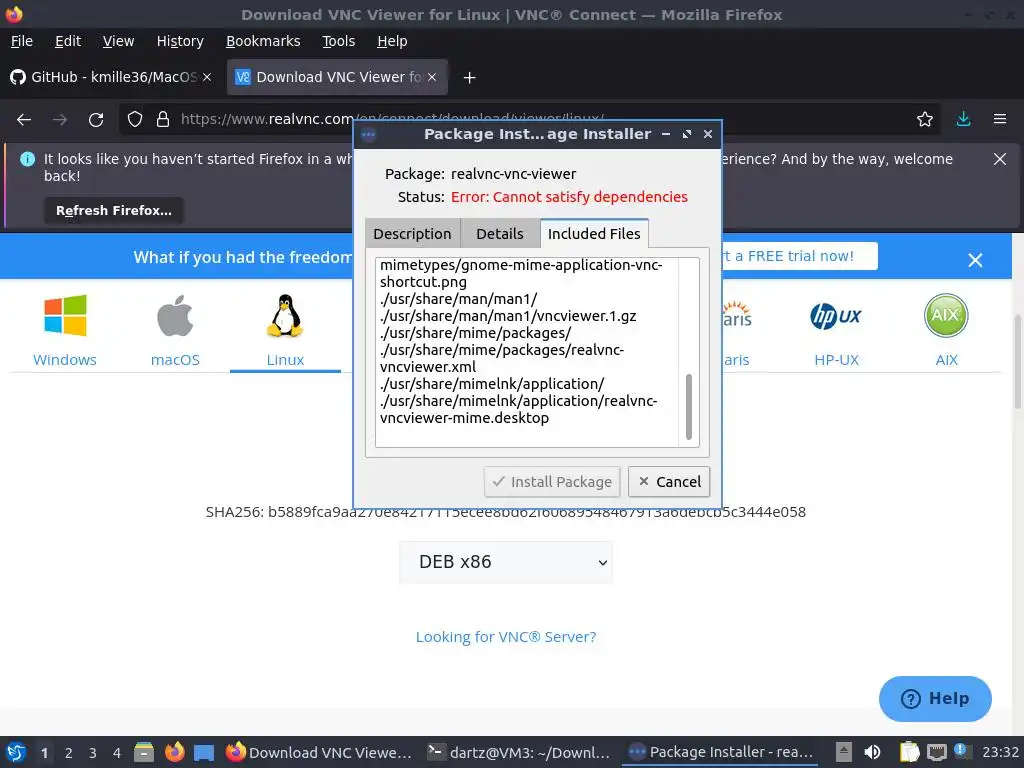
Task: Activate Download VNC Viewer taskbar entry
Action: 319,752
